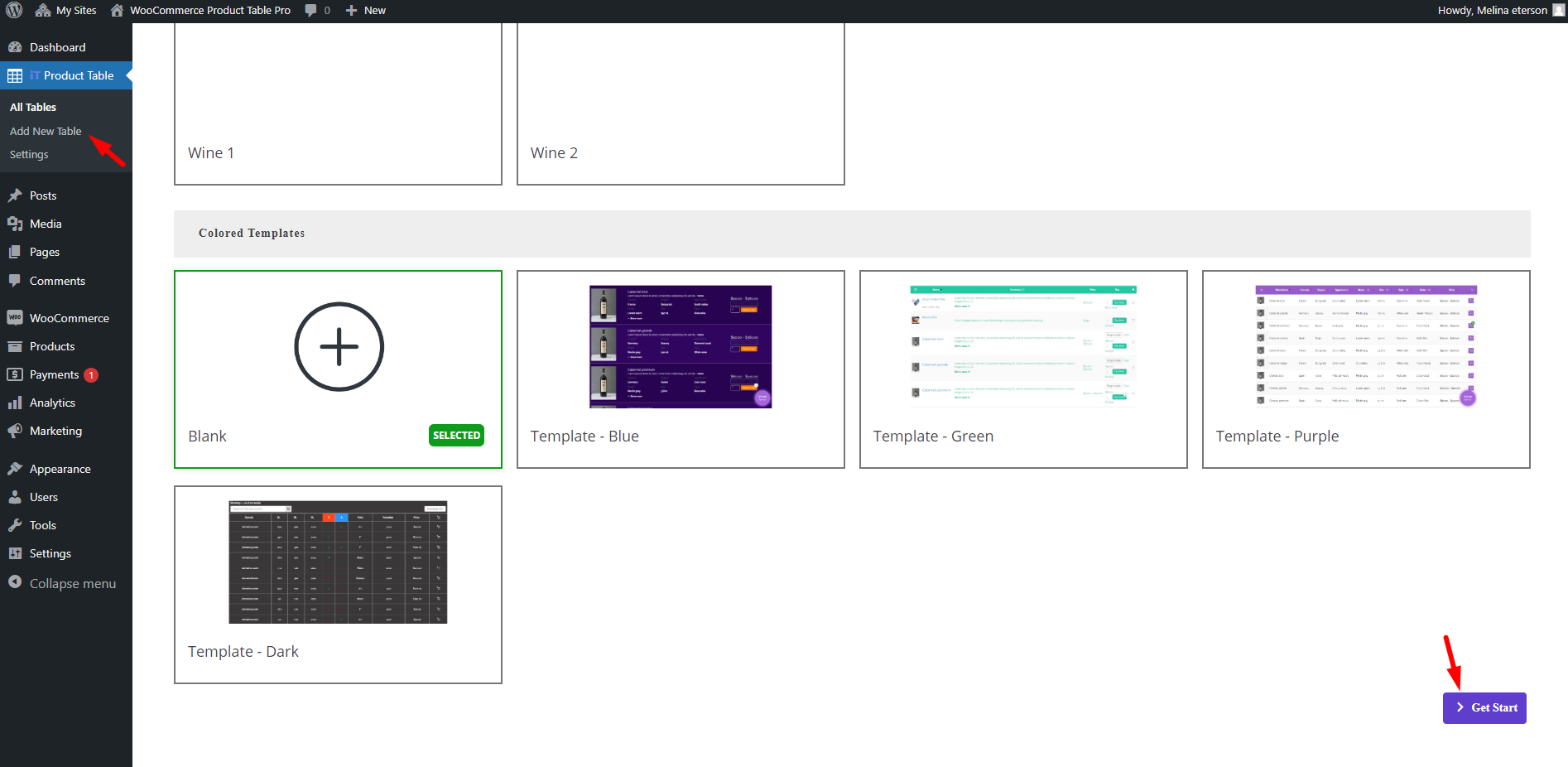Click the Blank template label

pos(207,437)
